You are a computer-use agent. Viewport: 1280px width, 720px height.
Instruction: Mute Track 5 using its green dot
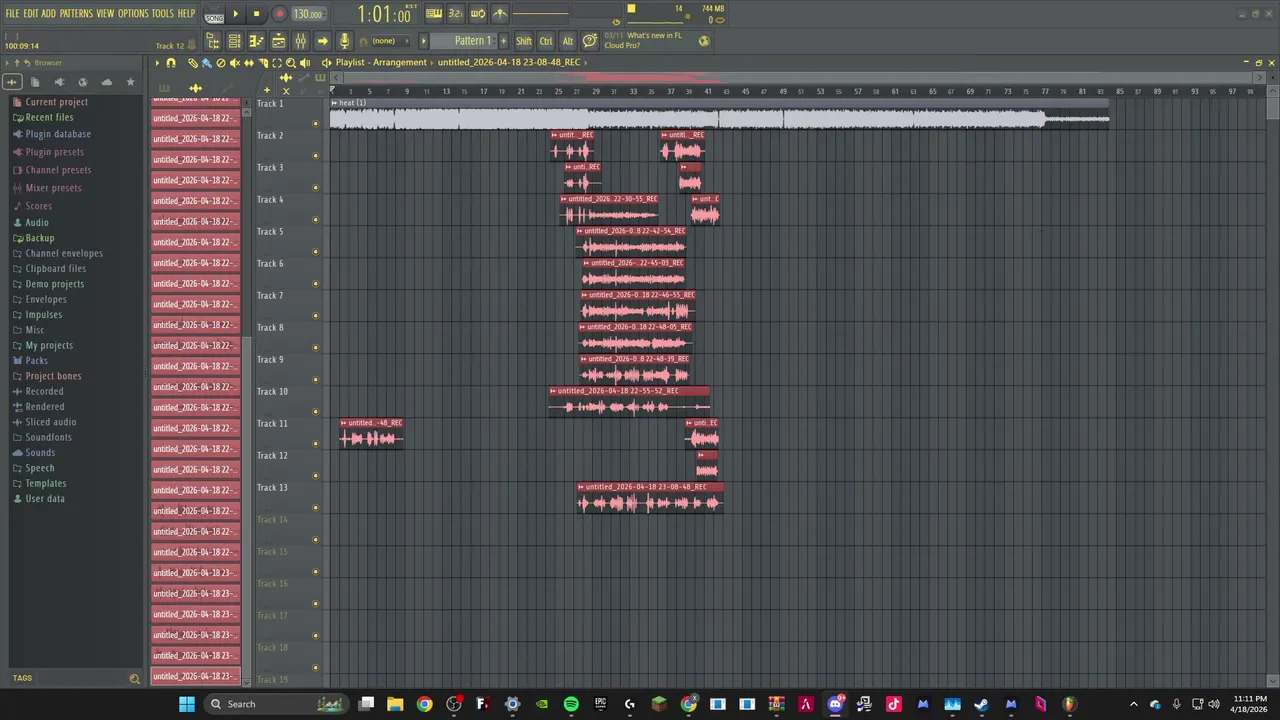click(x=316, y=252)
